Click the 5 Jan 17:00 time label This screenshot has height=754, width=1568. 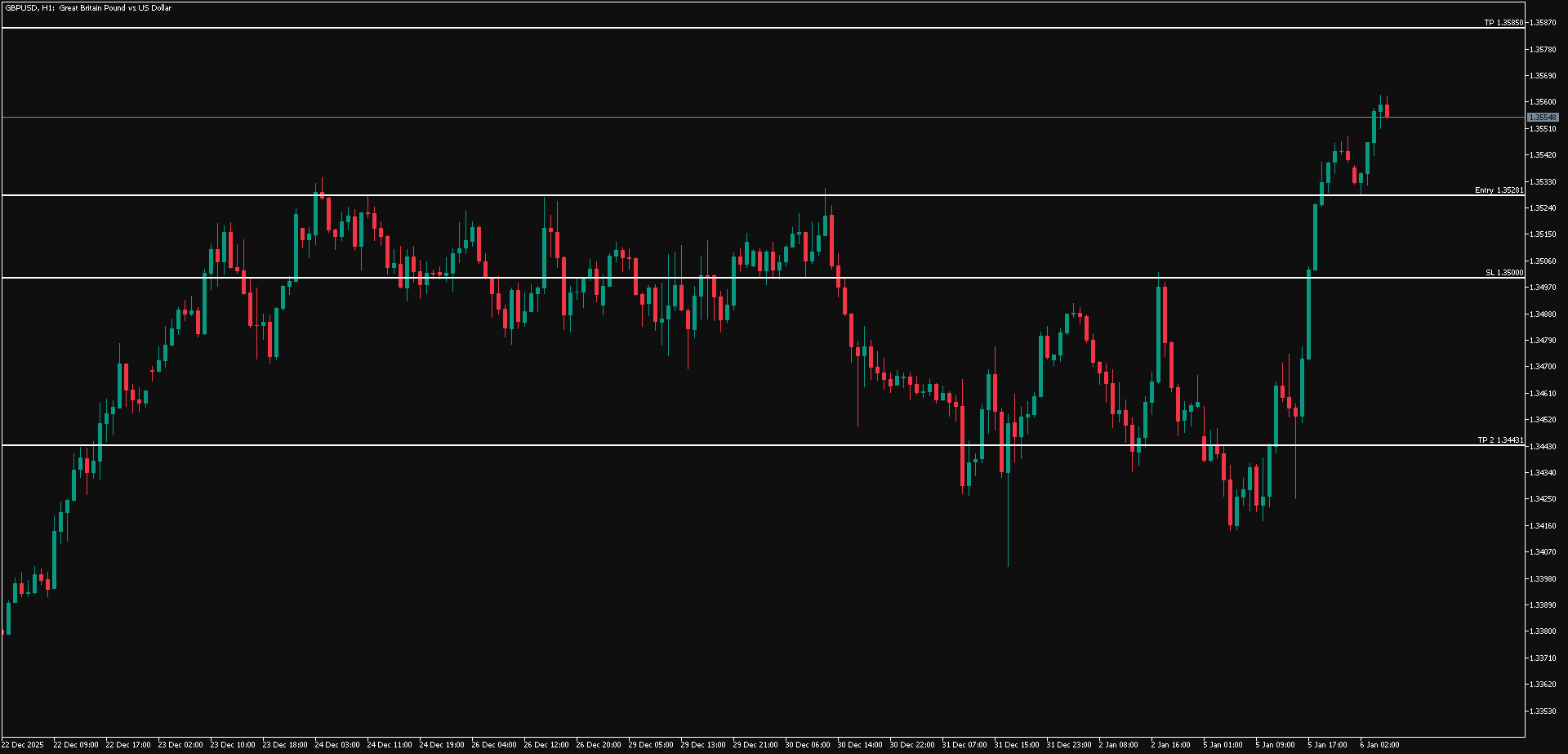click(1327, 745)
